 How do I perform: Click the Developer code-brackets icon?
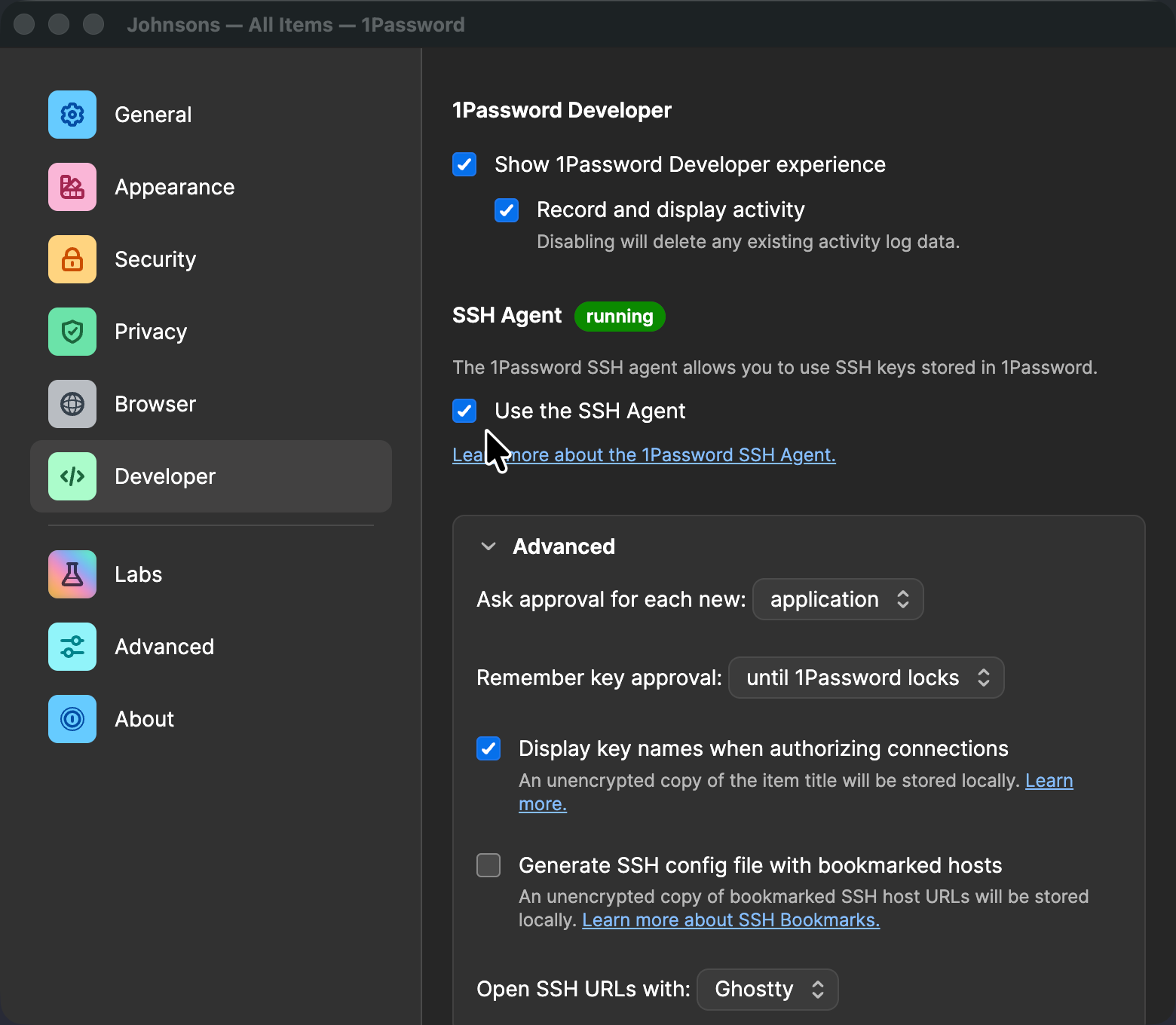72,476
